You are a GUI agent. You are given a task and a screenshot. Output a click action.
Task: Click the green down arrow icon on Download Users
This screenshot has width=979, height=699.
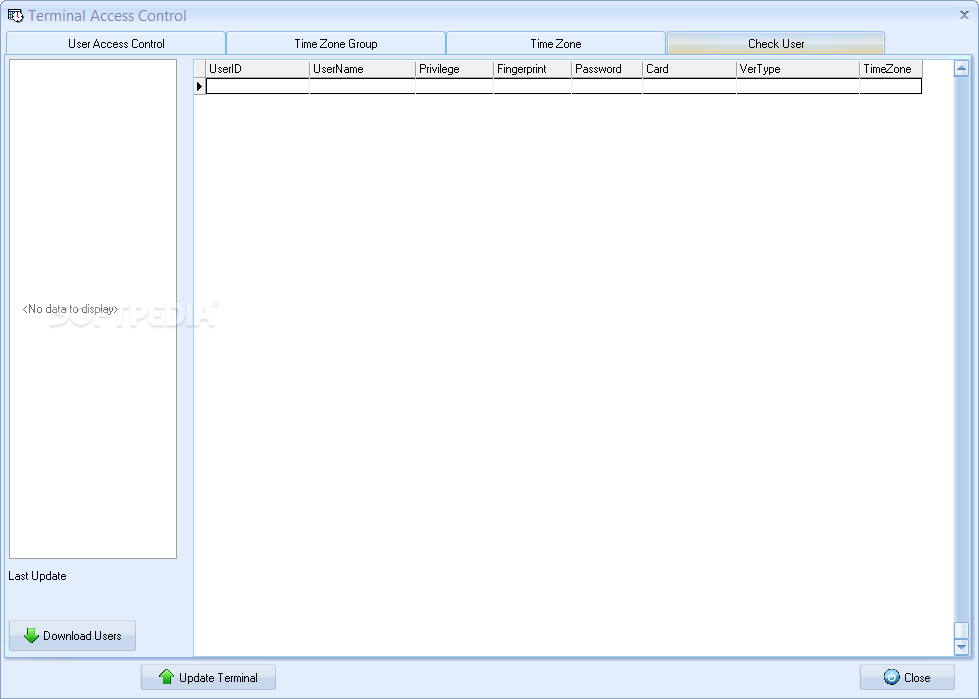(x=31, y=635)
